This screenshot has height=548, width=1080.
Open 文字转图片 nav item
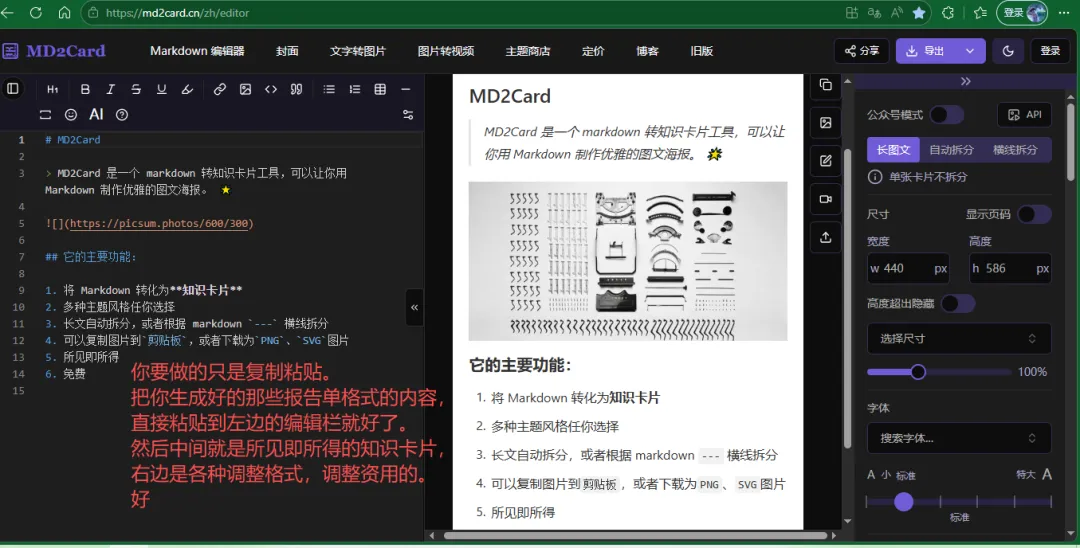pos(358,51)
